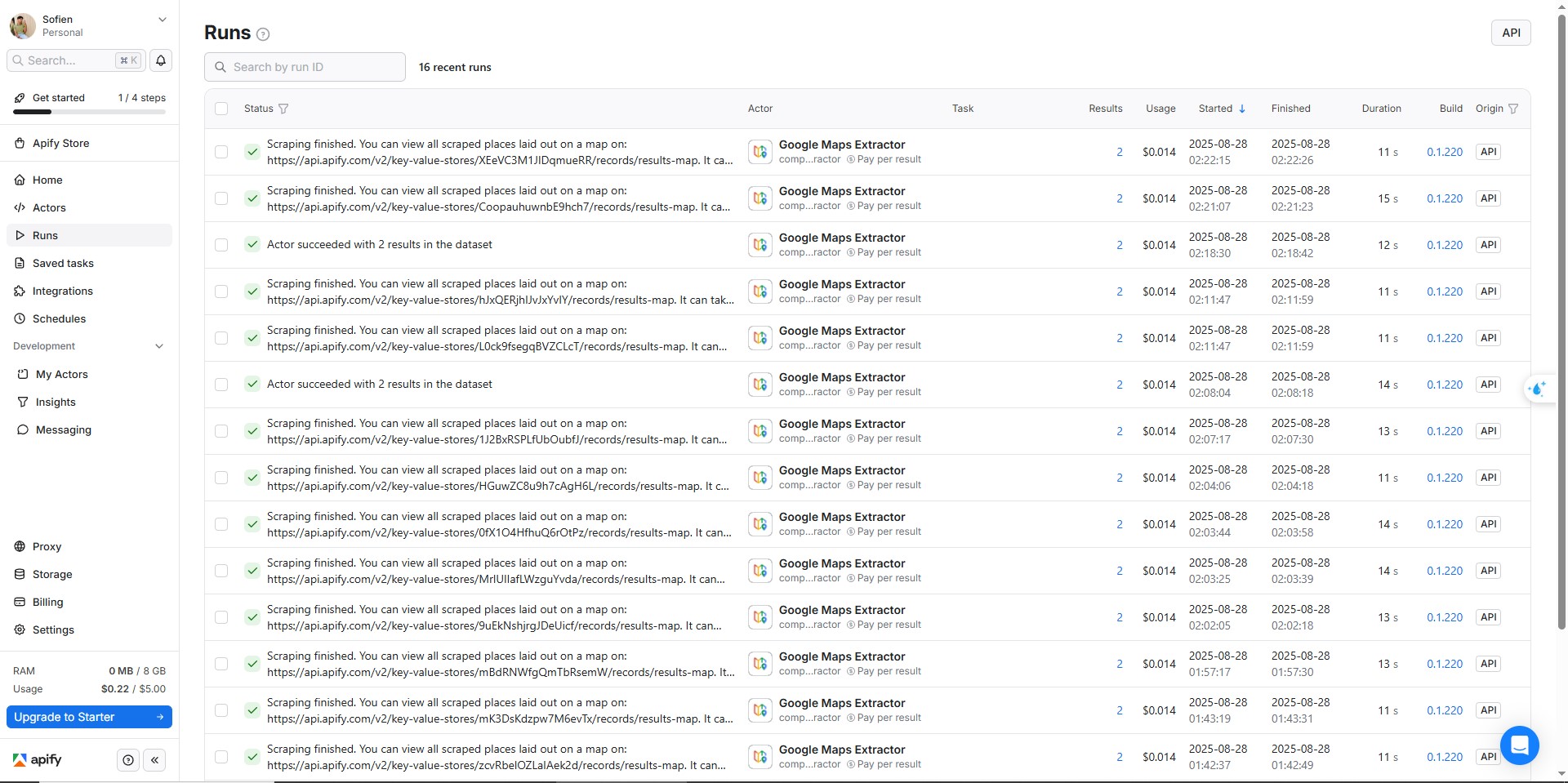Filter runs by Origin funnel icon
The image size is (1568, 783).
(1512, 109)
